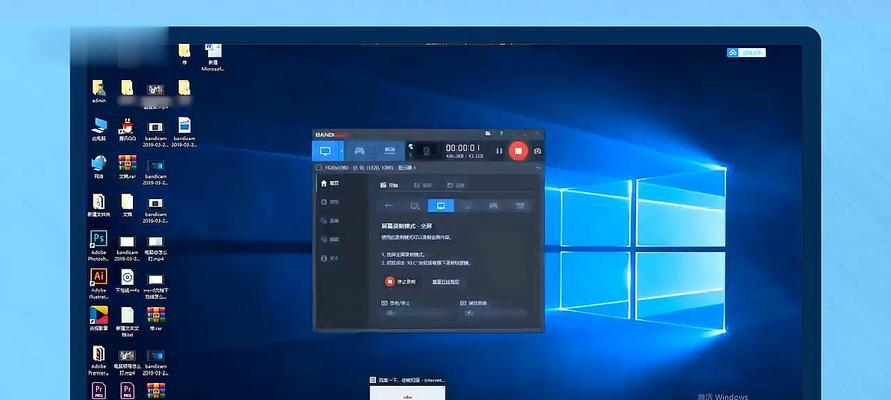Open the admin folder on desktop
The image size is (891, 400).
click(x=99, y=89)
